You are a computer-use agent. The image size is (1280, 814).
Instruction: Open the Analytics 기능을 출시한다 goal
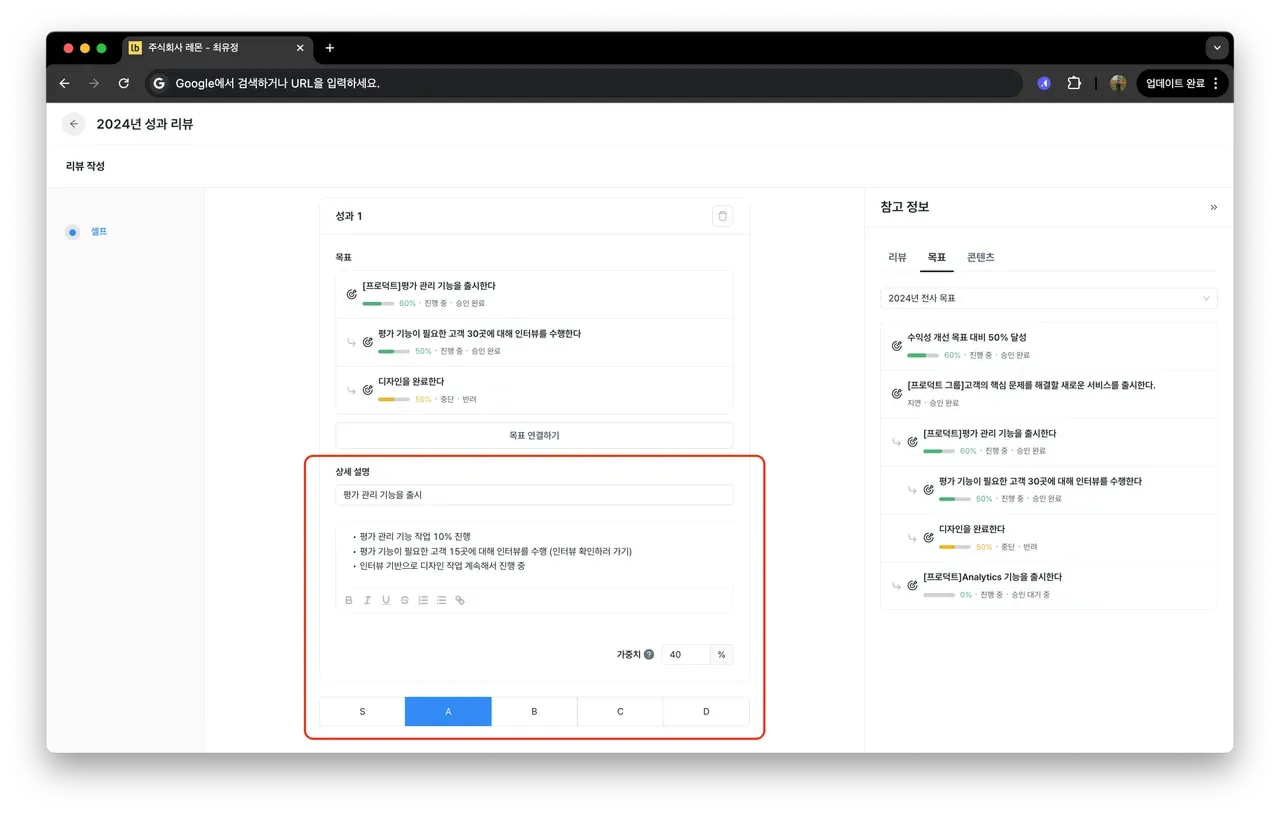tap(1049, 585)
